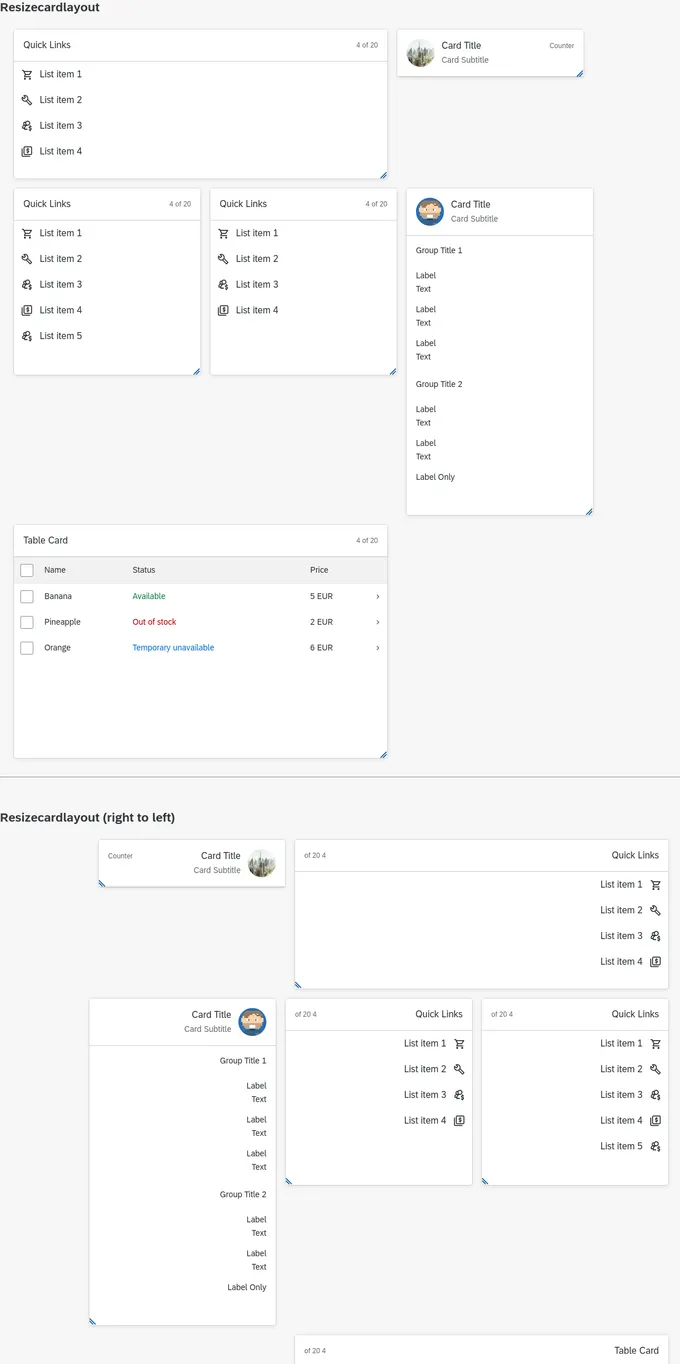Click the wrench icon beside List item 2 in the top card
The width and height of the screenshot is (680, 1364).
point(27,100)
